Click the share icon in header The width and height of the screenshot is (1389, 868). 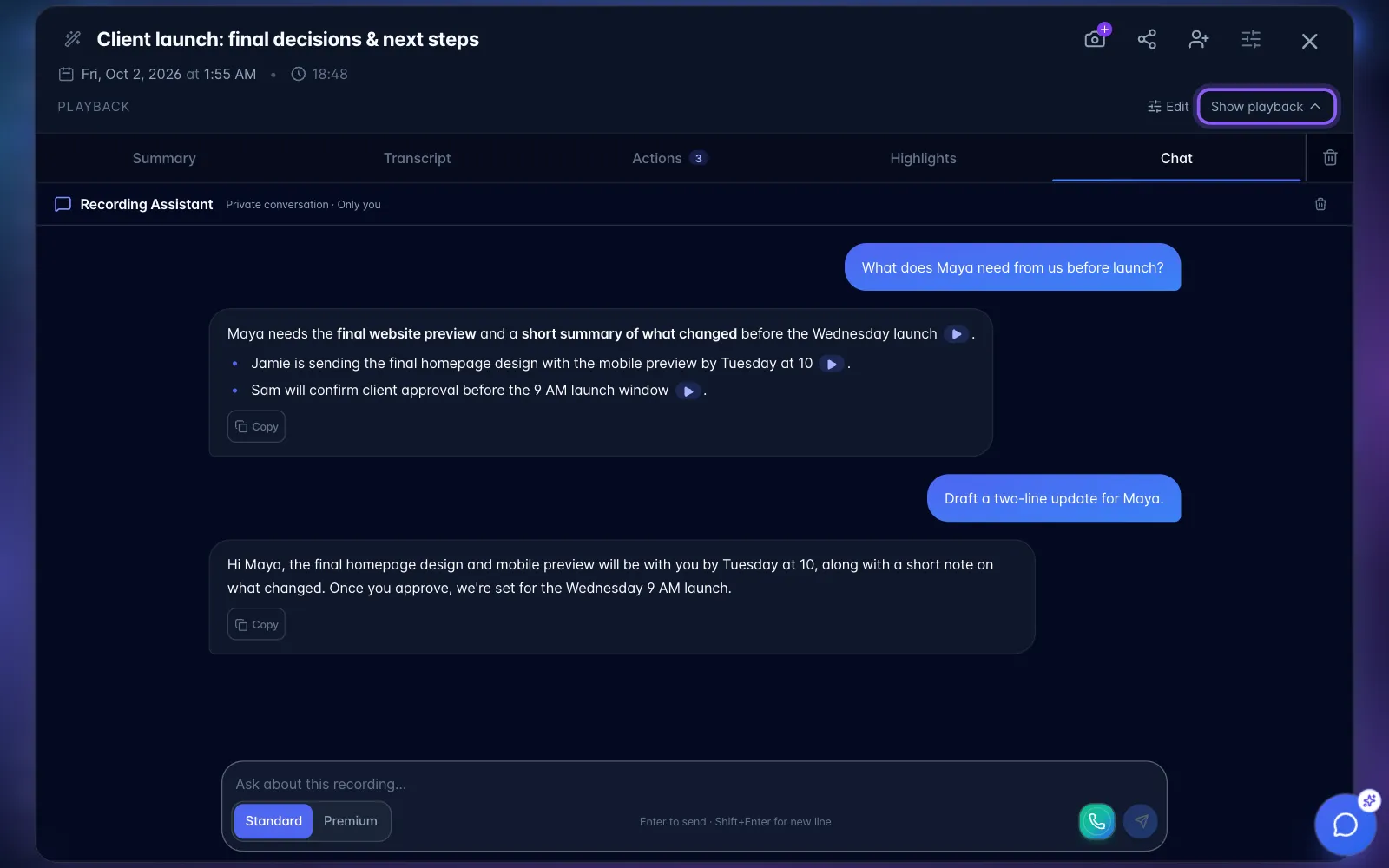(1147, 39)
